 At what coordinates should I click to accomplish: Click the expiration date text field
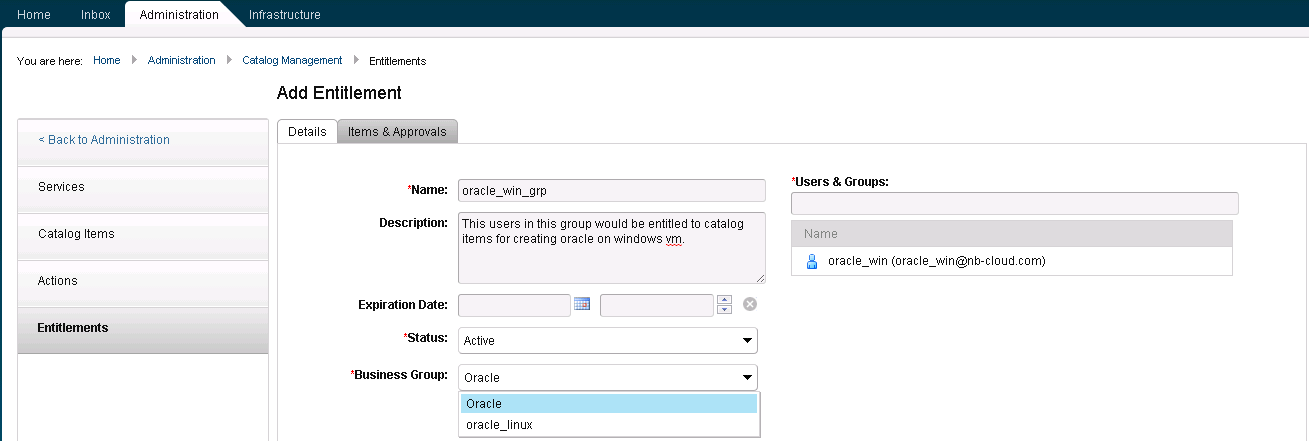click(514, 305)
